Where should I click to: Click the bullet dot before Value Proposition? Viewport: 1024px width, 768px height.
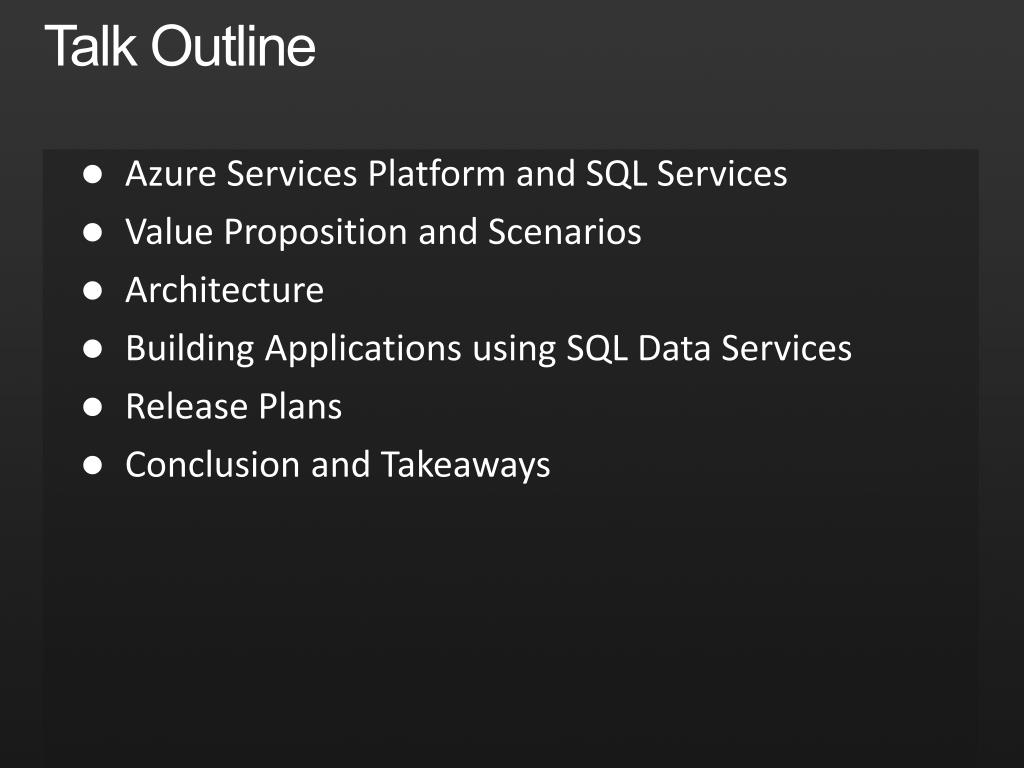(x=93, y=232)
